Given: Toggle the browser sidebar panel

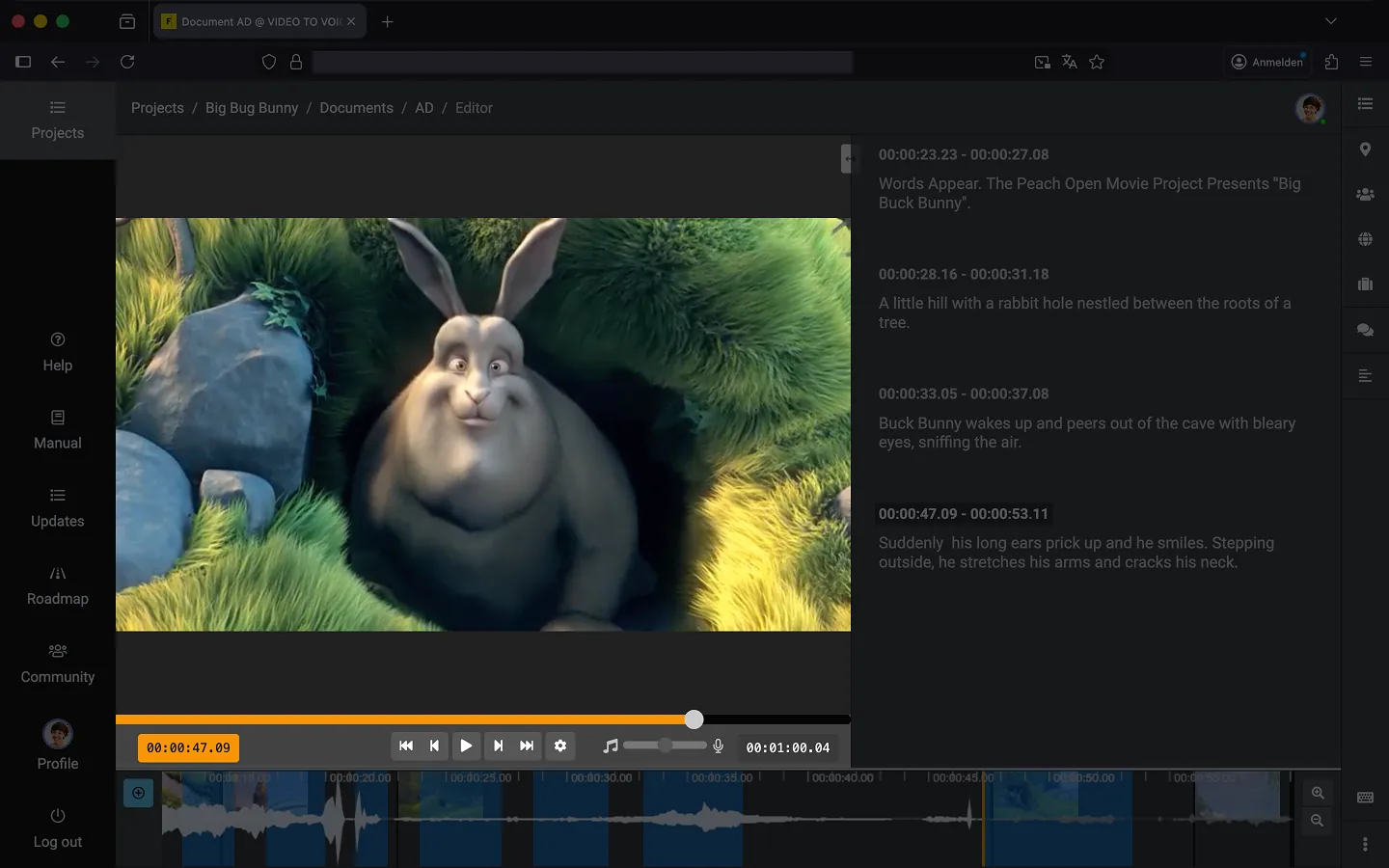Looking at the screenshot, I should 23,62.
